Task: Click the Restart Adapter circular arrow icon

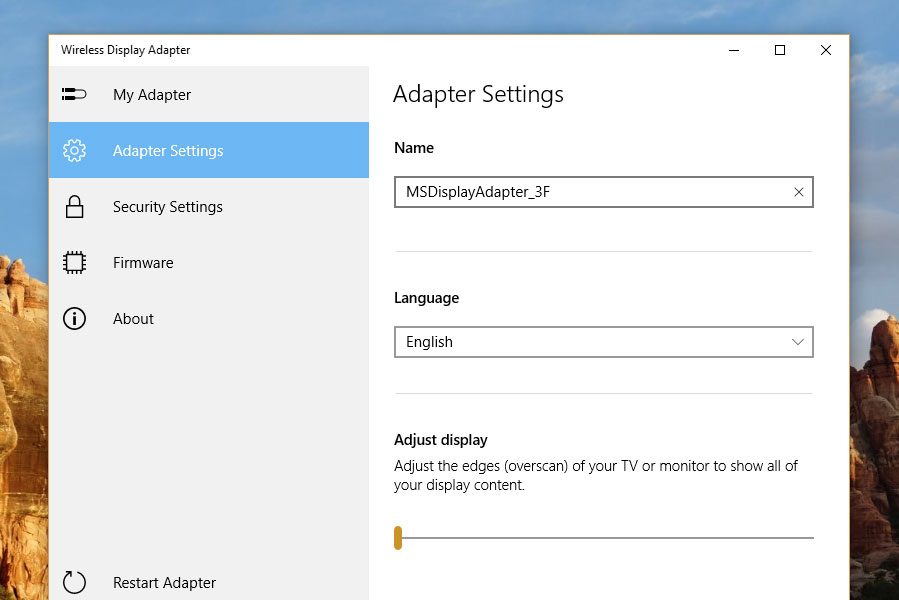Action: coord(74,582)
